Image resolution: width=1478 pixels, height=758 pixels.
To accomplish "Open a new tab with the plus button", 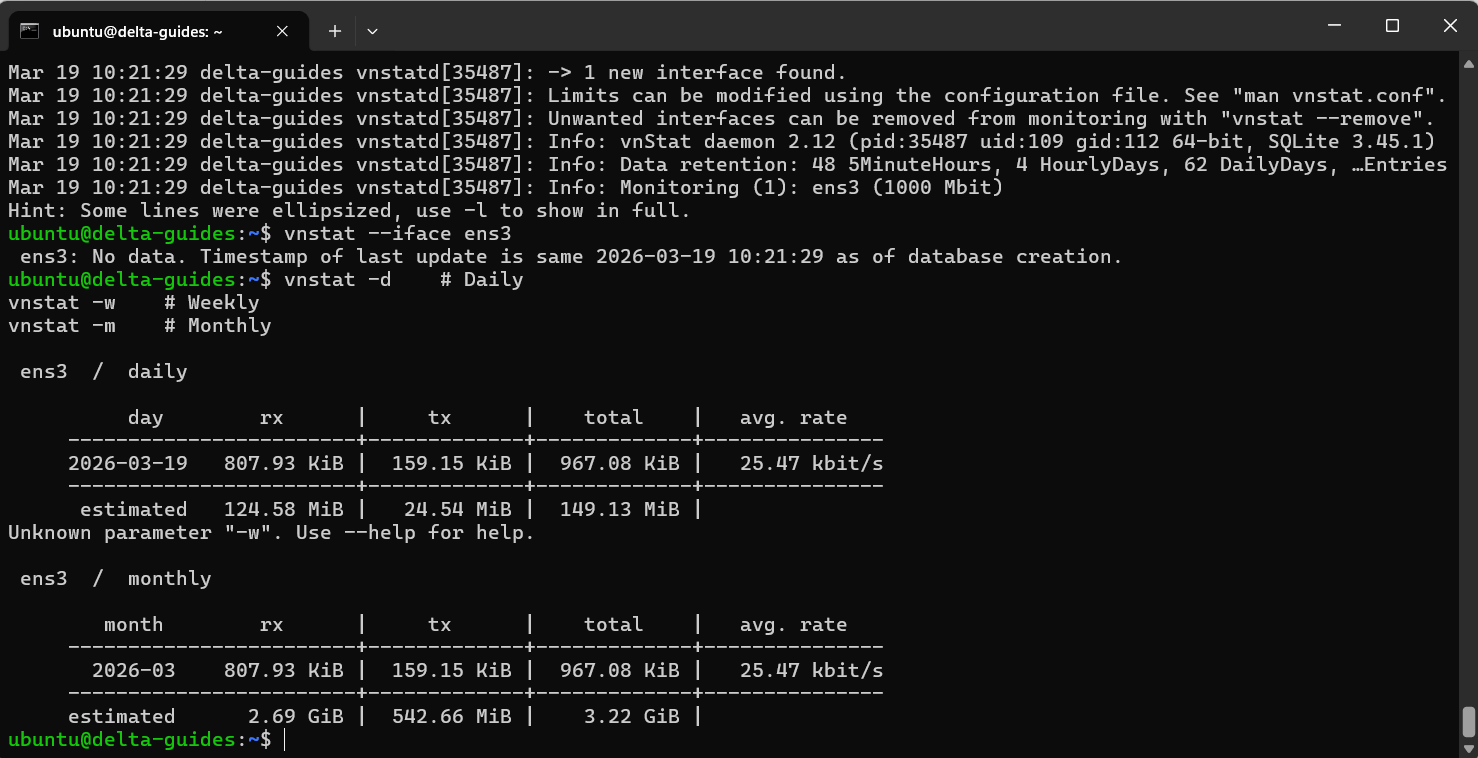I will 335,31.
